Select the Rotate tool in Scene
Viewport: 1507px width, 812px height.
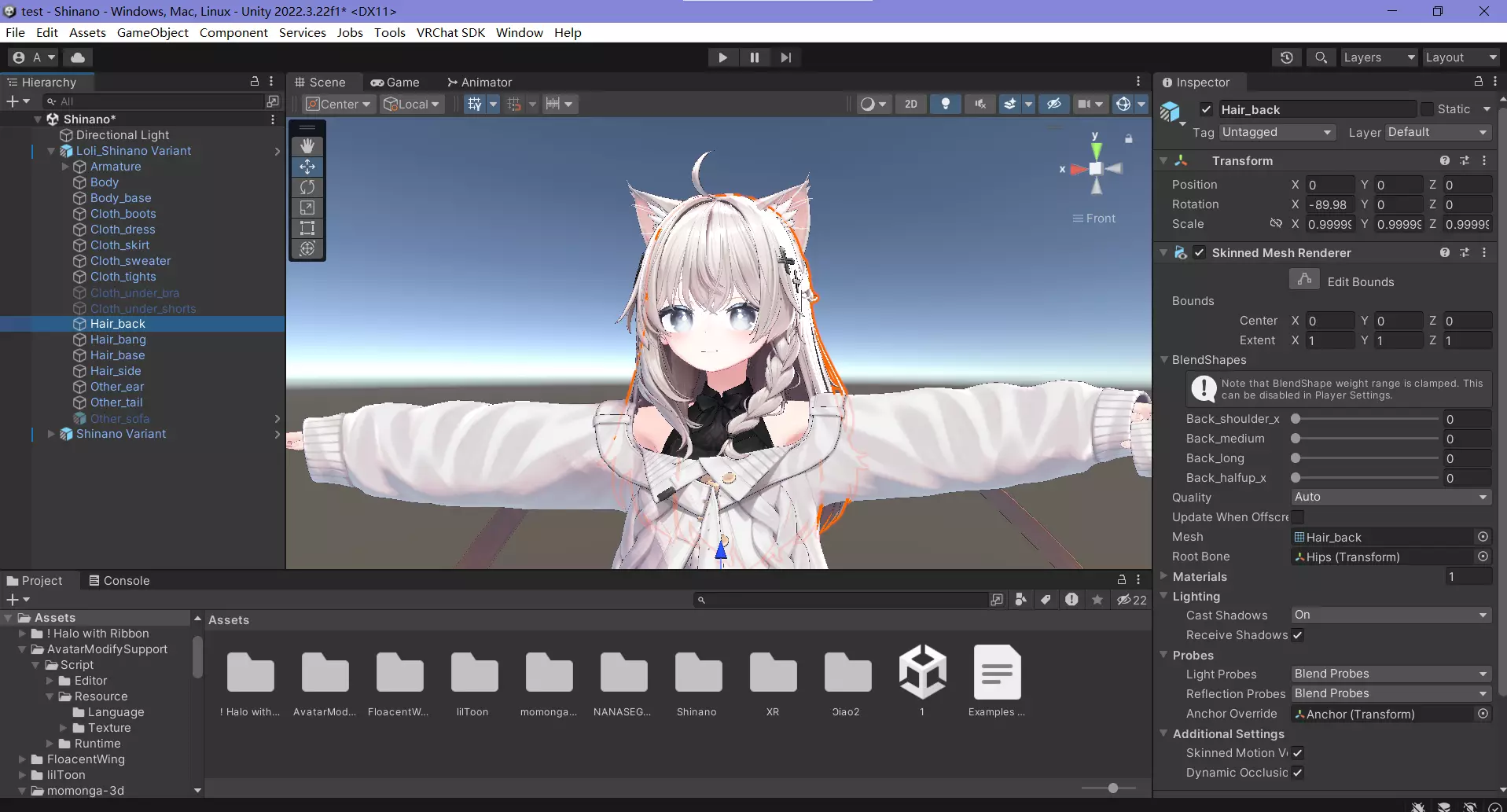coord(307,187)
